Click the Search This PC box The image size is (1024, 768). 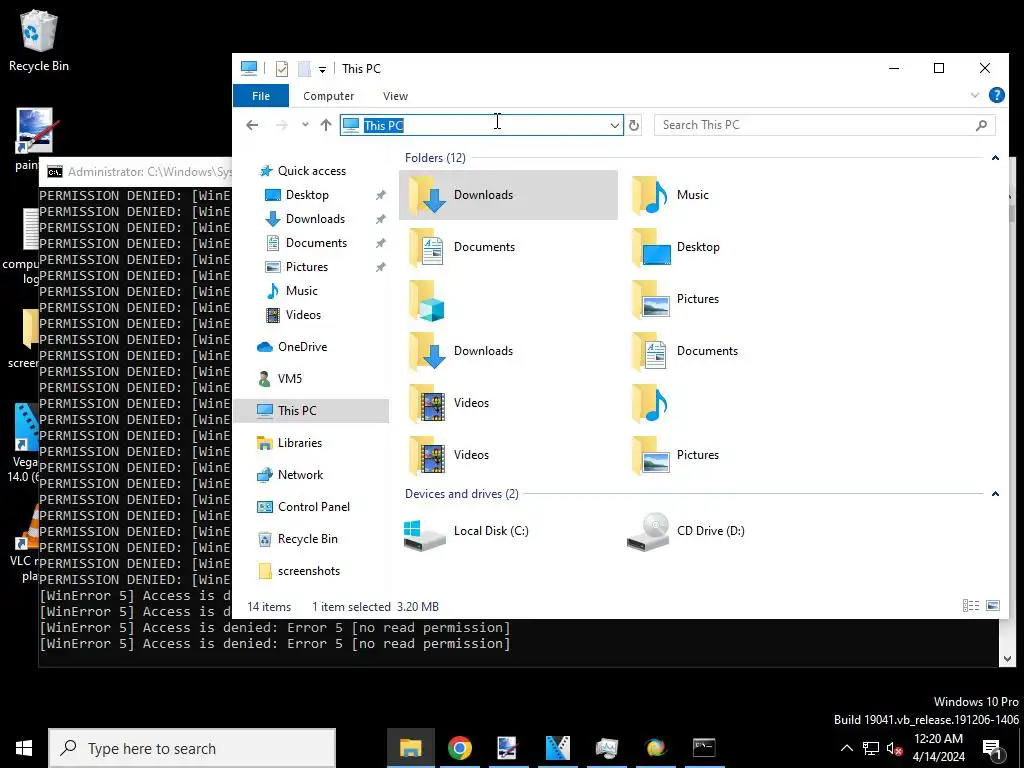pyautogui.click(x=825, y=125)
